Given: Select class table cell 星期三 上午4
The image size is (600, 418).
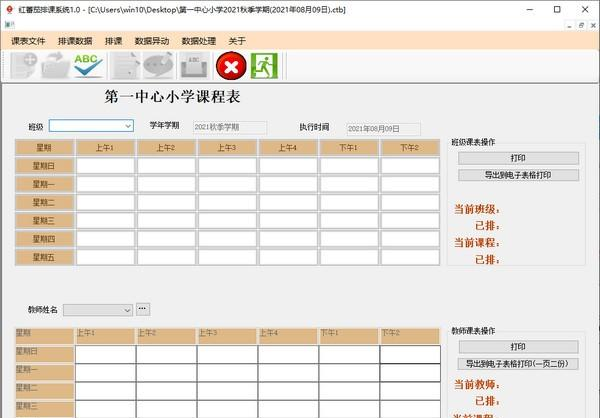Looking at the screenshot, I should click(288, 220).
